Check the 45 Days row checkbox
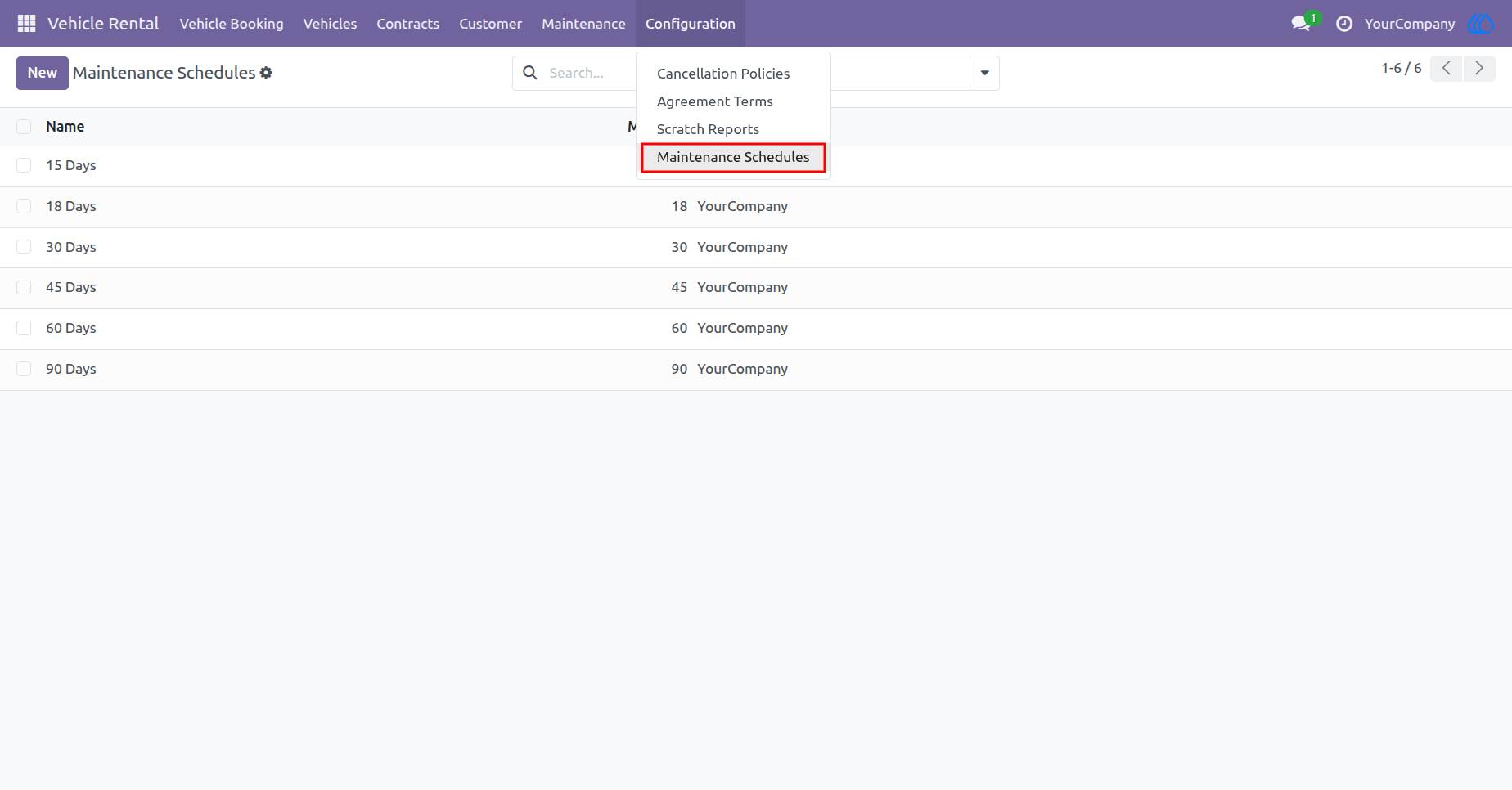The image size is (1512, 790). coord(24,287)
